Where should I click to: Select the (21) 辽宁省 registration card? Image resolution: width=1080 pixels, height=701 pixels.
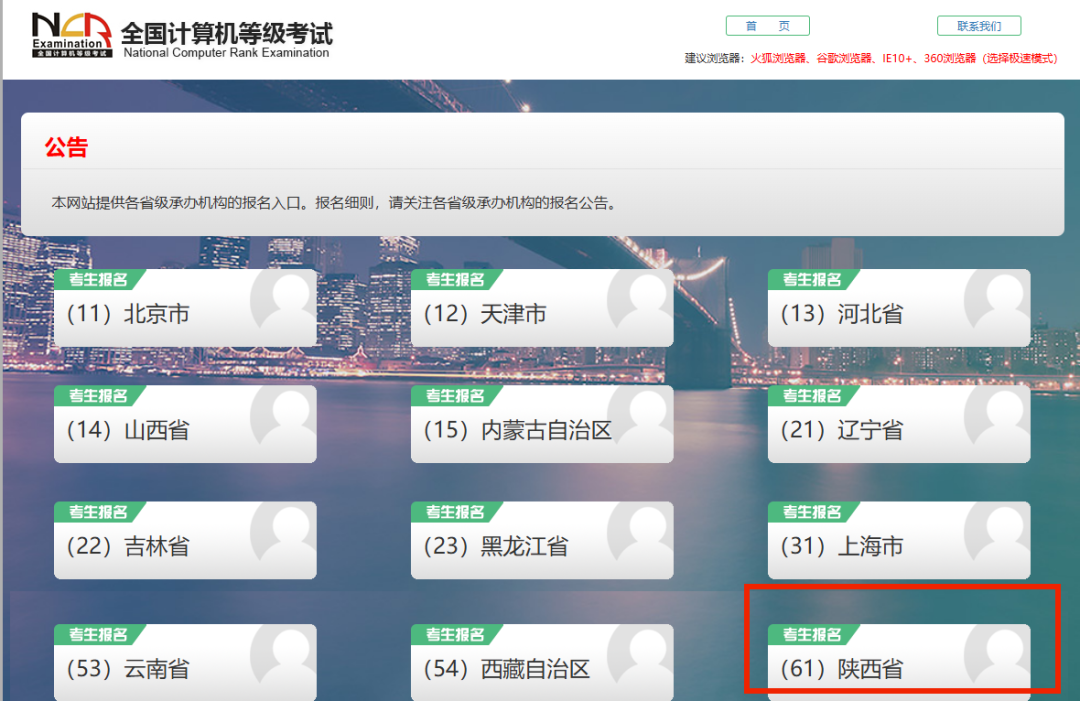[899, 424]
